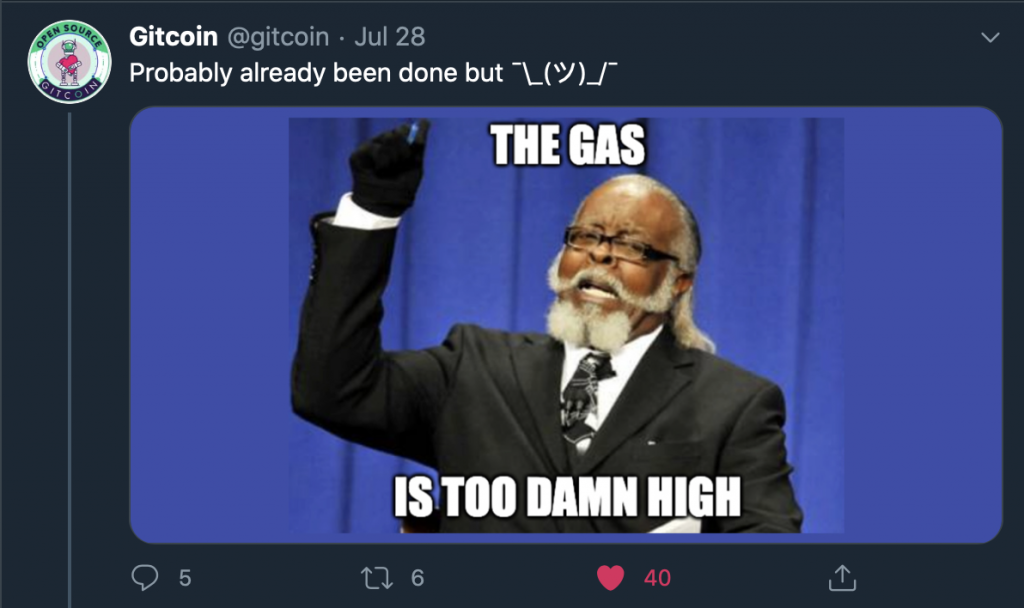Open the share tweet icon
The height and width of the screenshot is (608, 1024).
tap(842, 577)
